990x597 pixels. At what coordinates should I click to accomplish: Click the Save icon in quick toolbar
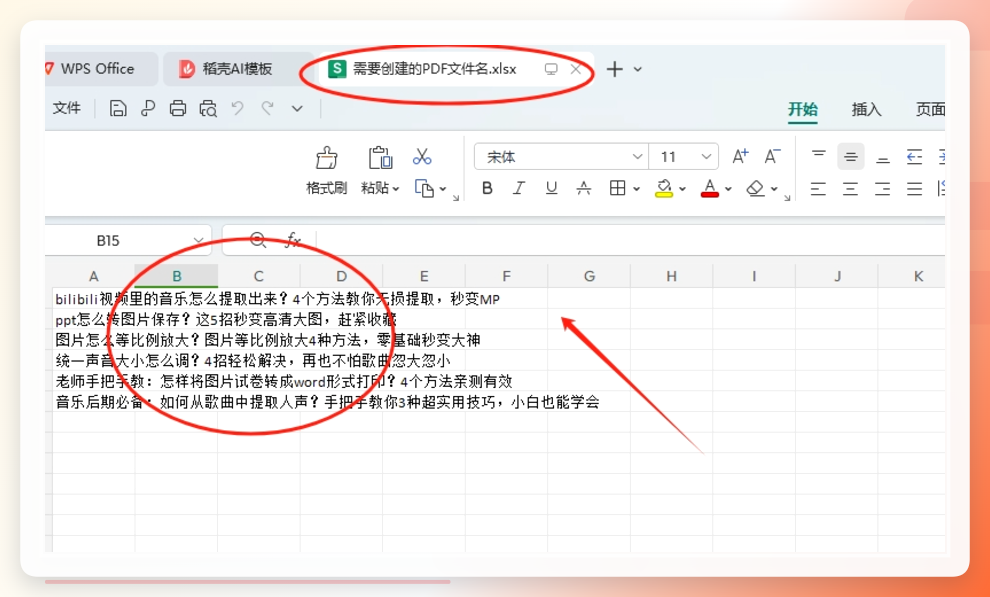[117, 109]
